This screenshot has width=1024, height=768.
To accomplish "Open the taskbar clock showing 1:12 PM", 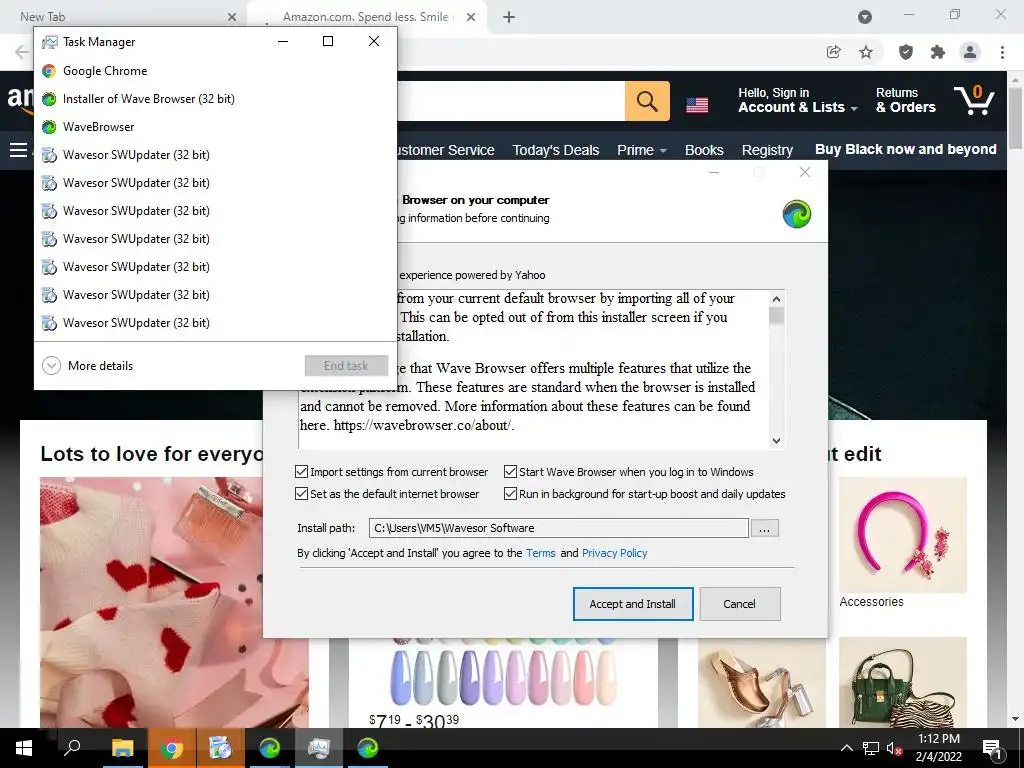I will point(938,748).
